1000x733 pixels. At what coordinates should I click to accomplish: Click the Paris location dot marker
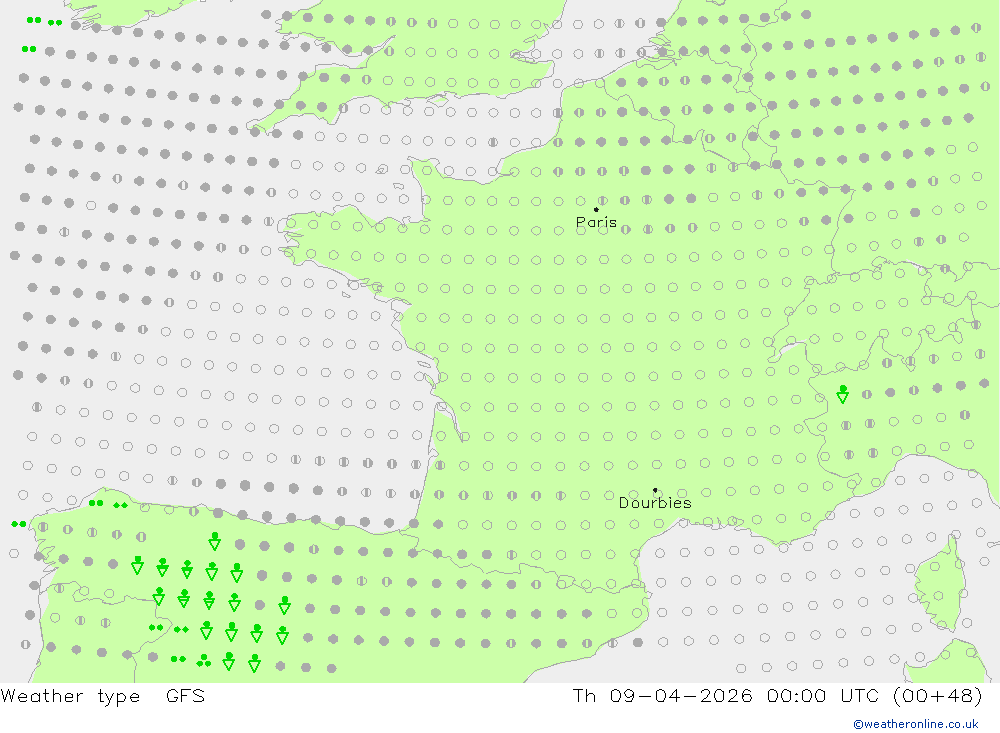596,209
